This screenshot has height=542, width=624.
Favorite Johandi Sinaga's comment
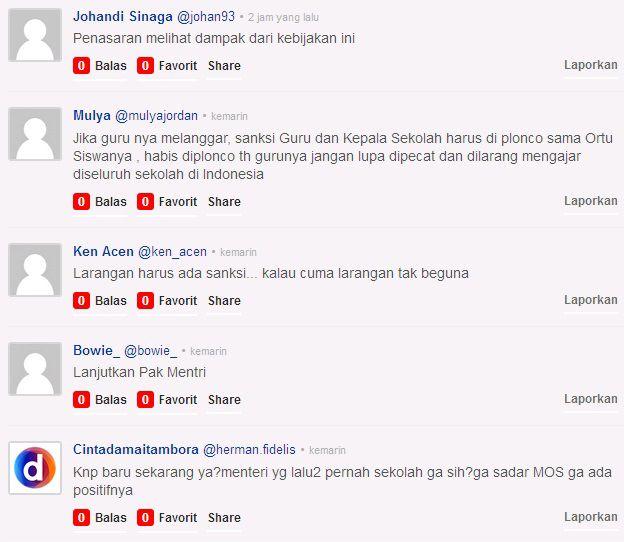coord(178,66)
